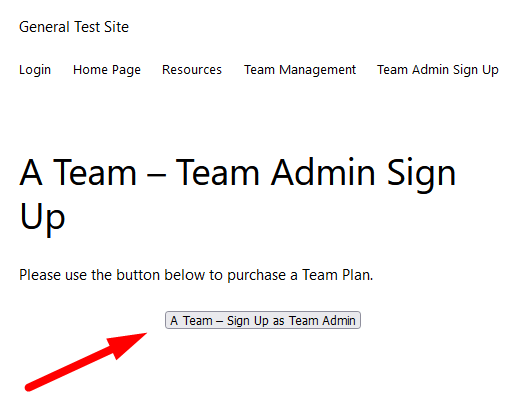Click A Team – Sign Up as Team Admin button
The height and width of the screenshot is (413, 531).
pyautogui.click(x=263, y=320)
